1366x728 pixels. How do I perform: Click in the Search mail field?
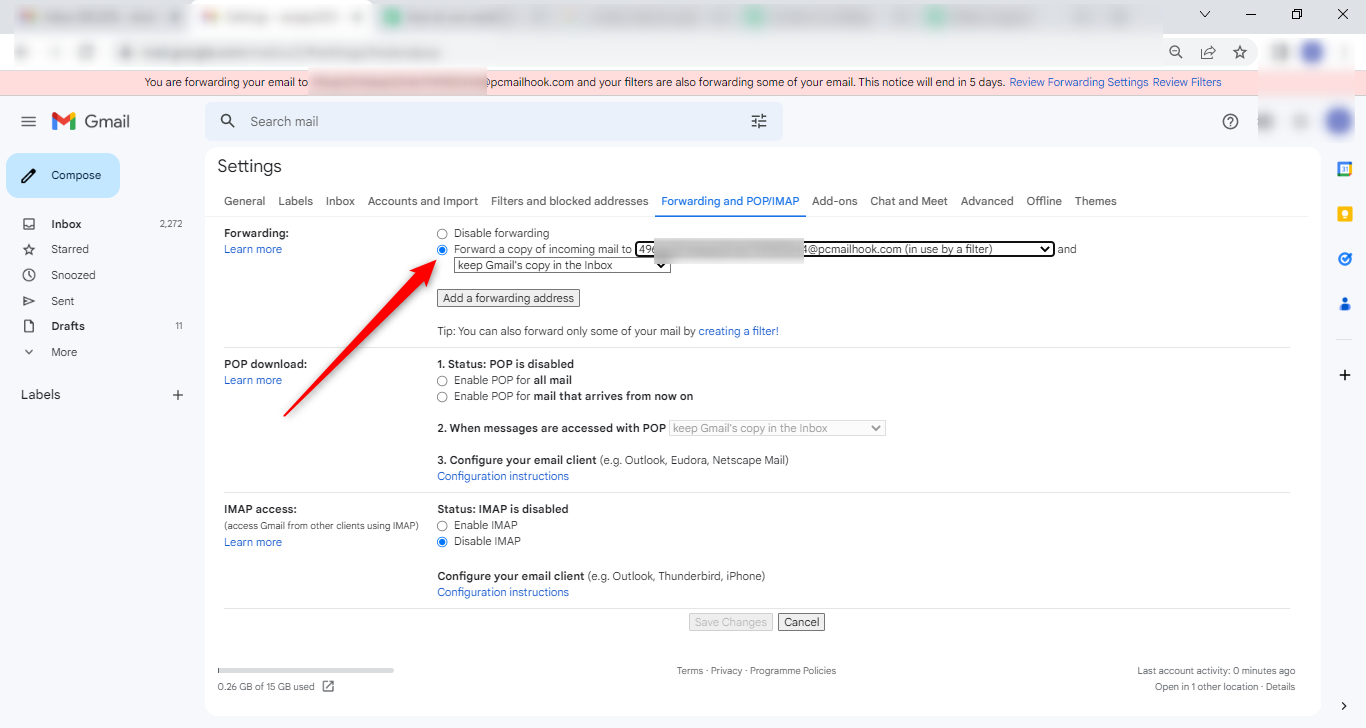[x=494, y=121]
